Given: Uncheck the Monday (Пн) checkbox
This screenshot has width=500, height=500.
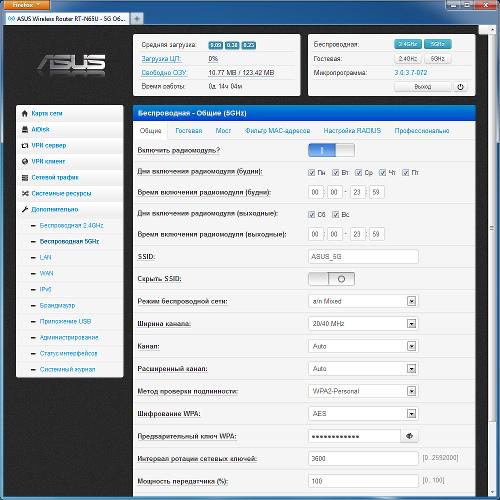Looking at the screenshot, I should [x=311, y=172].
